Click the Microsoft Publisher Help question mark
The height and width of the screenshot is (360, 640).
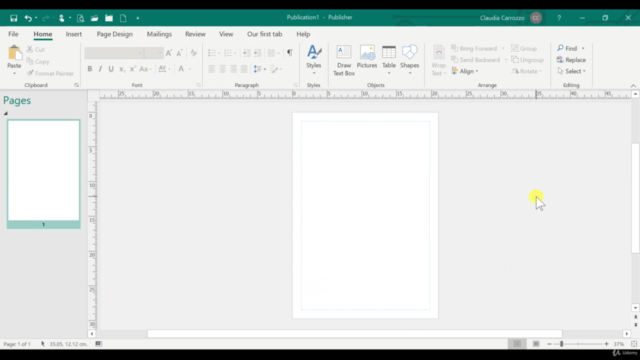[559, 18]
